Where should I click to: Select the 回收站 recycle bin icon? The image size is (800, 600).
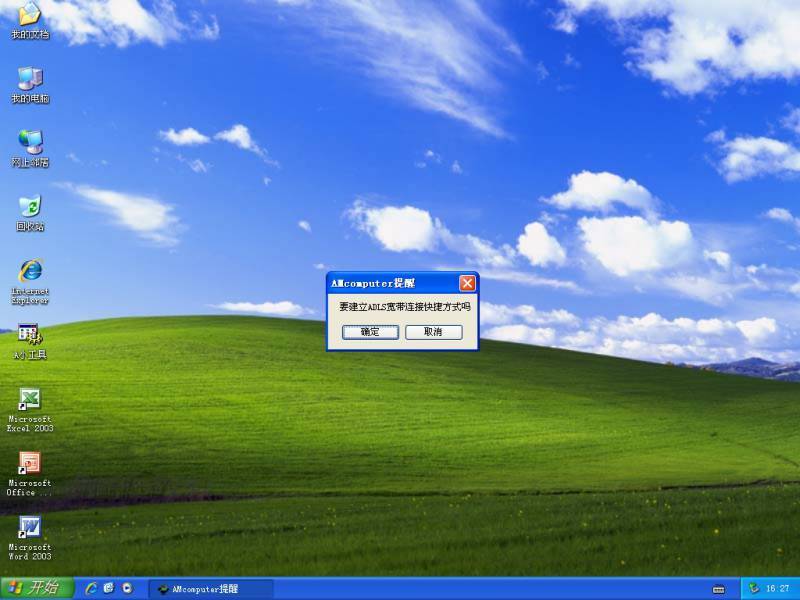[30, 213]
